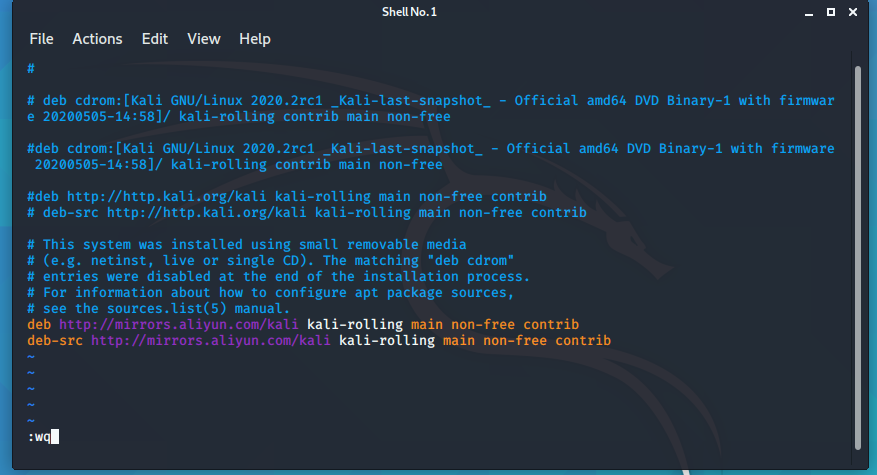Maximize the Shell No.1 window
This screenshot has height=475, width=877.
[x=831, y=12]
